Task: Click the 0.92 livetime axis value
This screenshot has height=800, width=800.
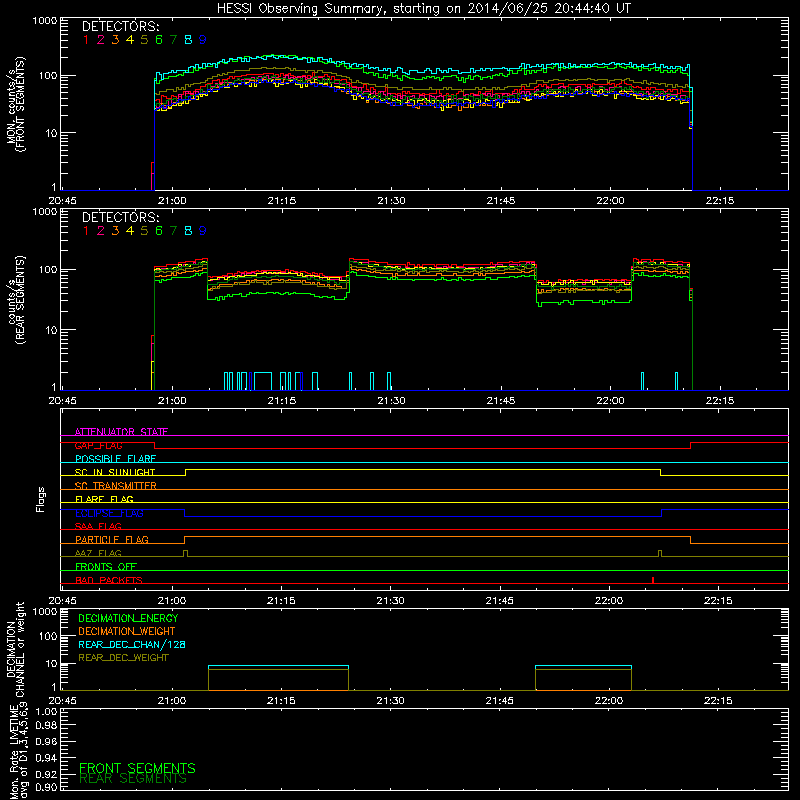Action: [x=46, y=773]
